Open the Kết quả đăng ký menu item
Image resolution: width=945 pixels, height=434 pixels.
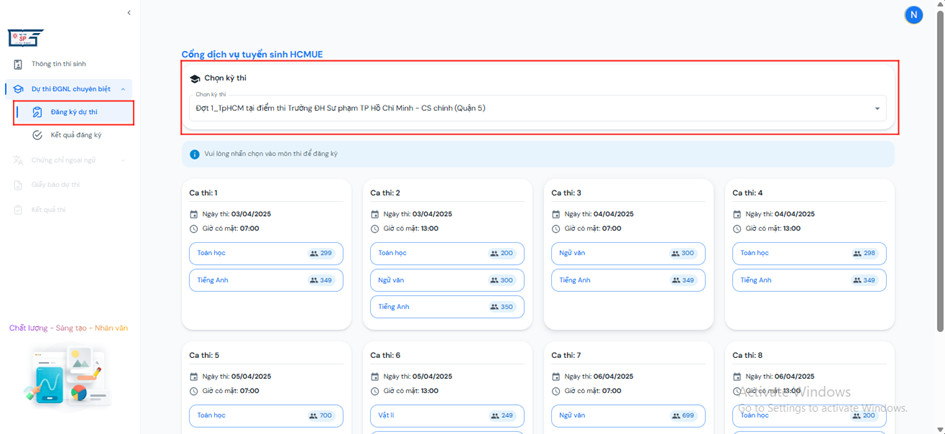[x=76, y=135]
